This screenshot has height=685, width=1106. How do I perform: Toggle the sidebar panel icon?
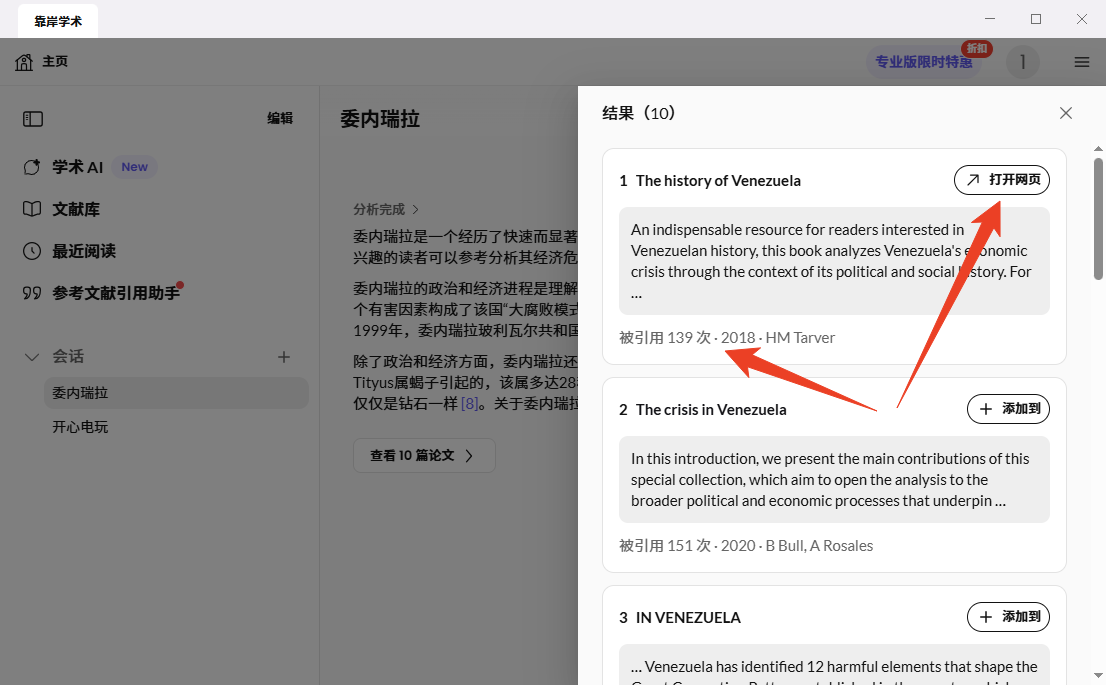33,119
